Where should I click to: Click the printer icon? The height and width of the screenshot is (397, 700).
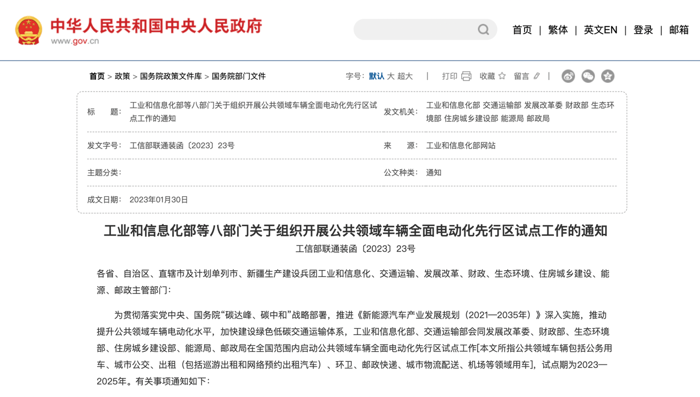(466, 76)
